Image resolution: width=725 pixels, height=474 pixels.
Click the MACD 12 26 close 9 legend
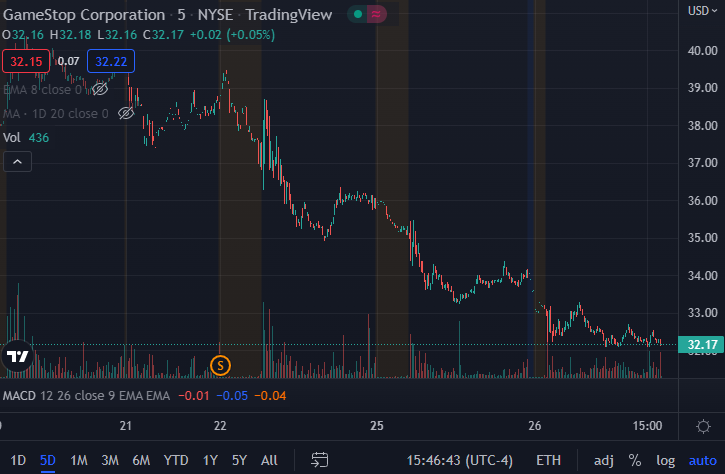point(86,396)
